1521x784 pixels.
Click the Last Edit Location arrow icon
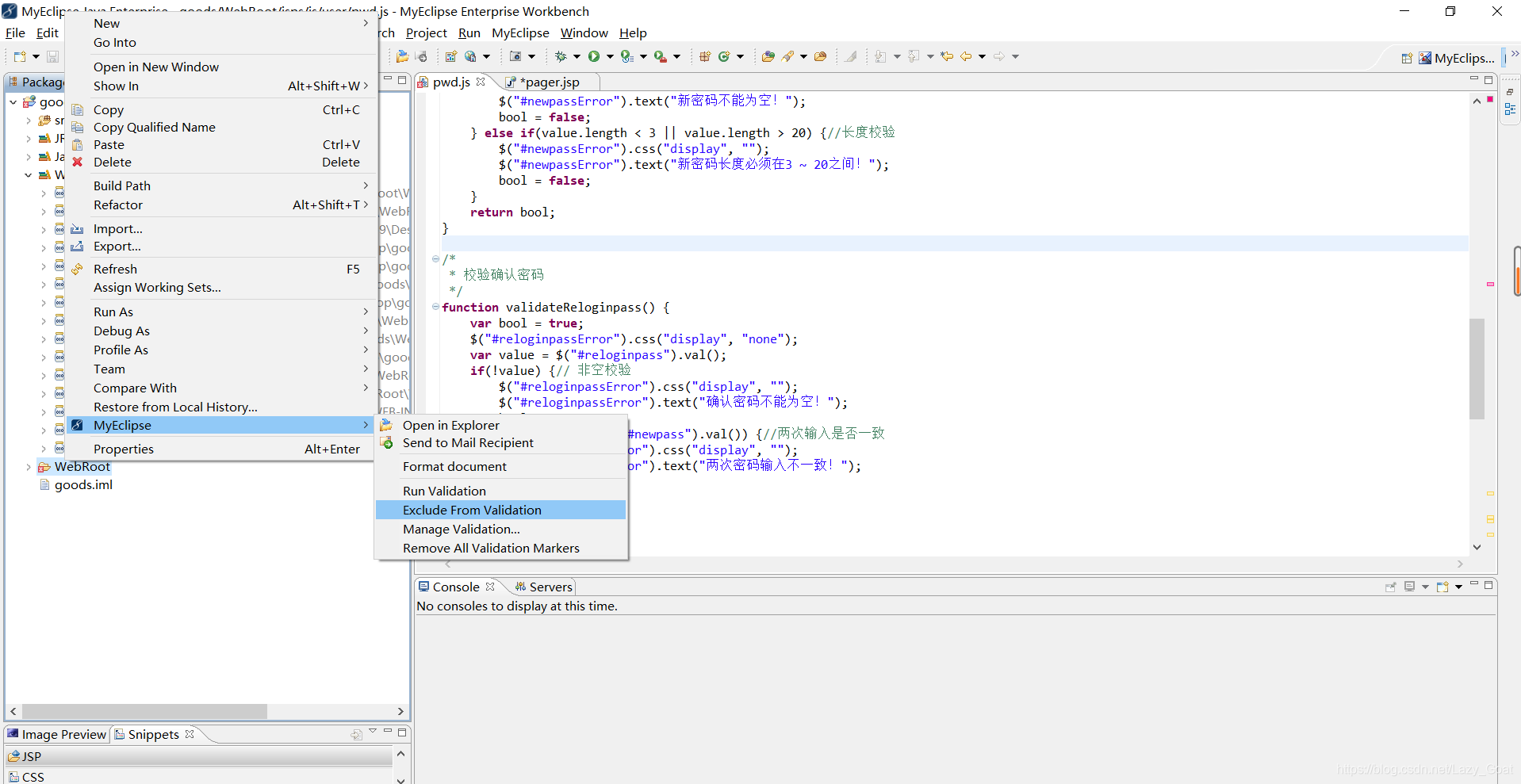[x=947, y=56]
